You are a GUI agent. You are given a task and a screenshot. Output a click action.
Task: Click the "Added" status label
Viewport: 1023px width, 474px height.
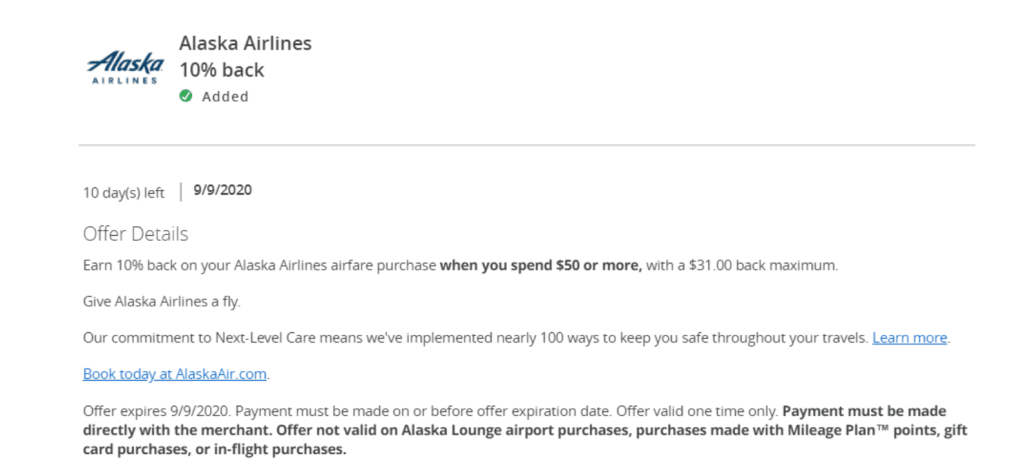225,97
